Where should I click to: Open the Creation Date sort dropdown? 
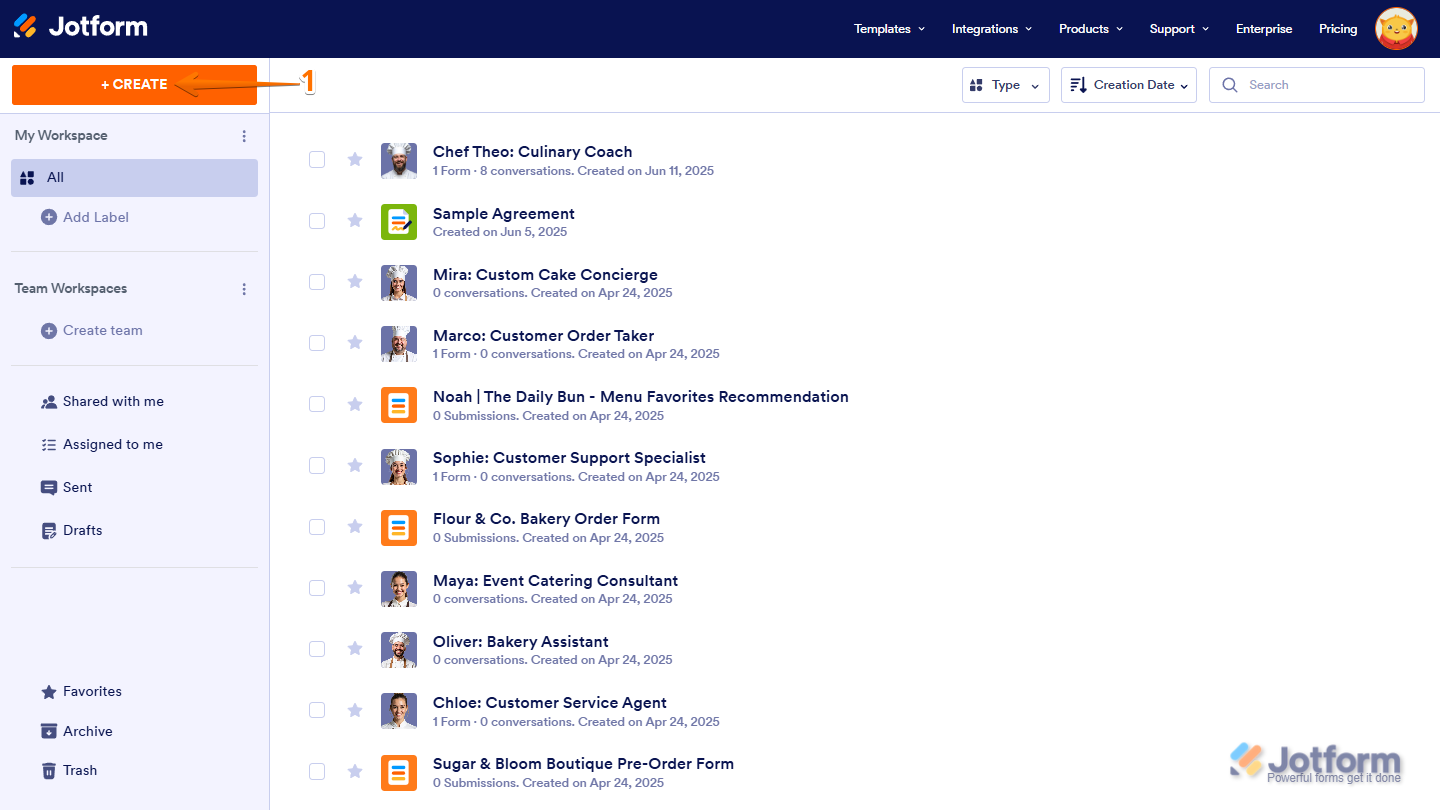click(x=1128, y=85)
